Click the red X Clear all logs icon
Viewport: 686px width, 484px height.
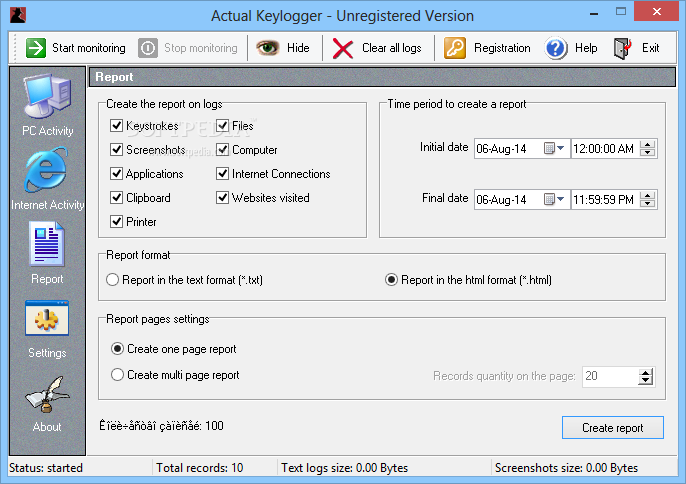tap(343, 48)
